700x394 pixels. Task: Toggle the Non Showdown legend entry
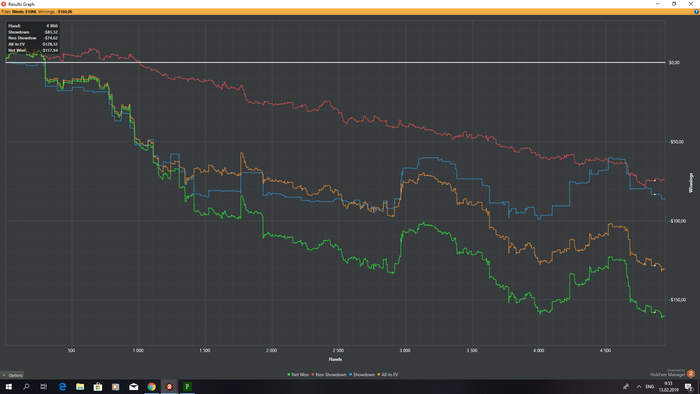pos(329,375)
